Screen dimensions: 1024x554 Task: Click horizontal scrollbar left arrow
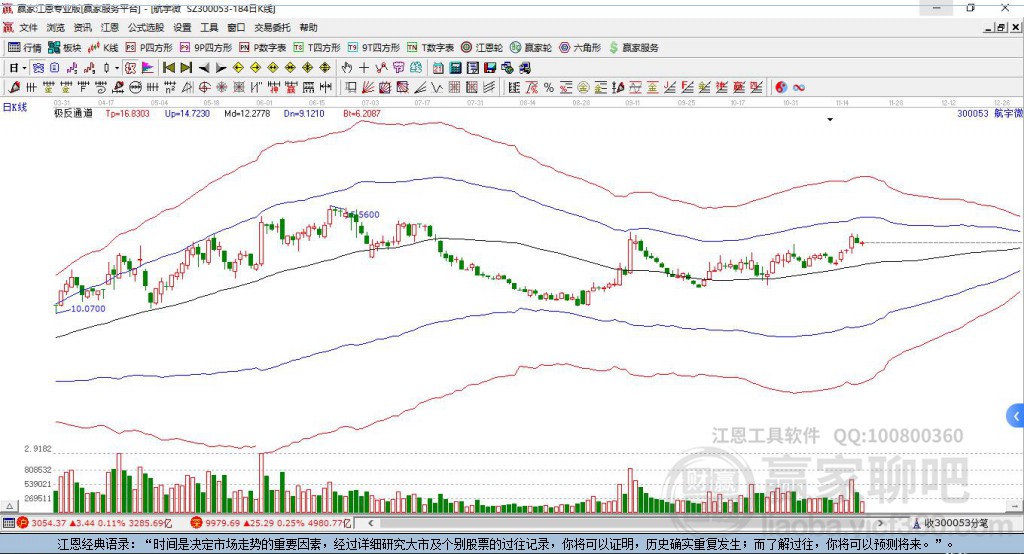coord(371,523)
